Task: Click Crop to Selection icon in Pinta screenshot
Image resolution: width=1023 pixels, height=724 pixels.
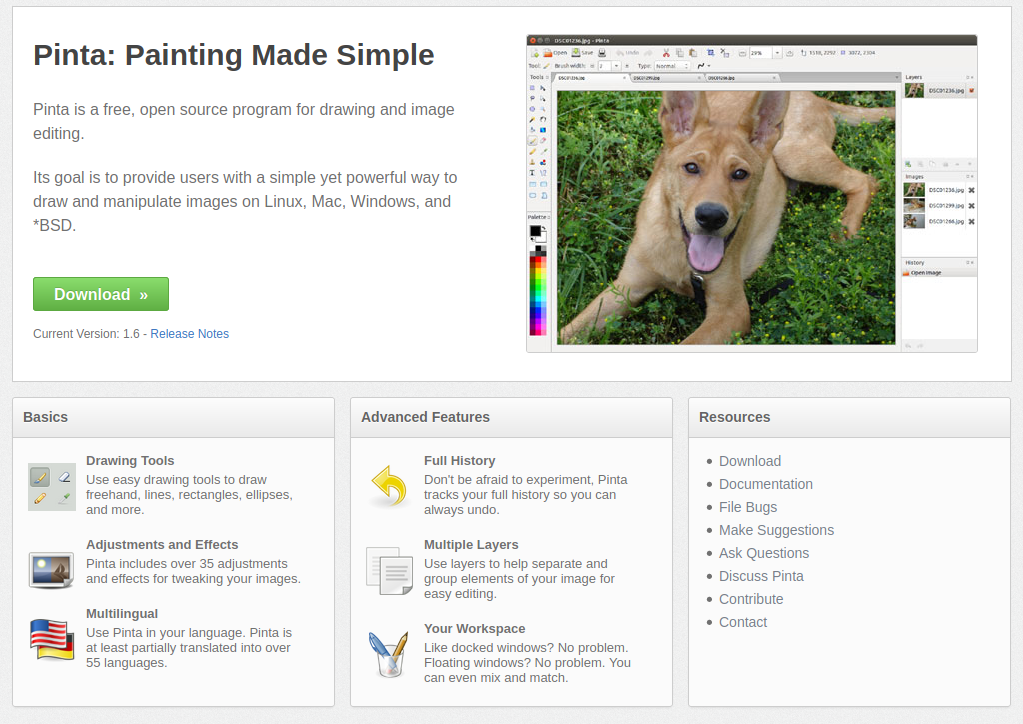Action: pos(710,52)
